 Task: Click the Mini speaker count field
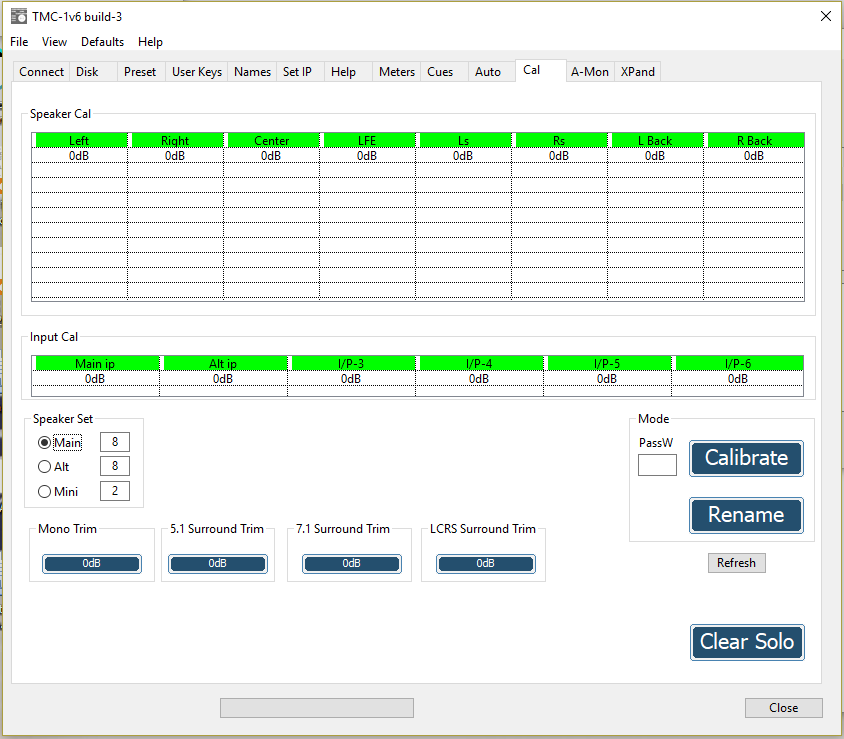115,490
